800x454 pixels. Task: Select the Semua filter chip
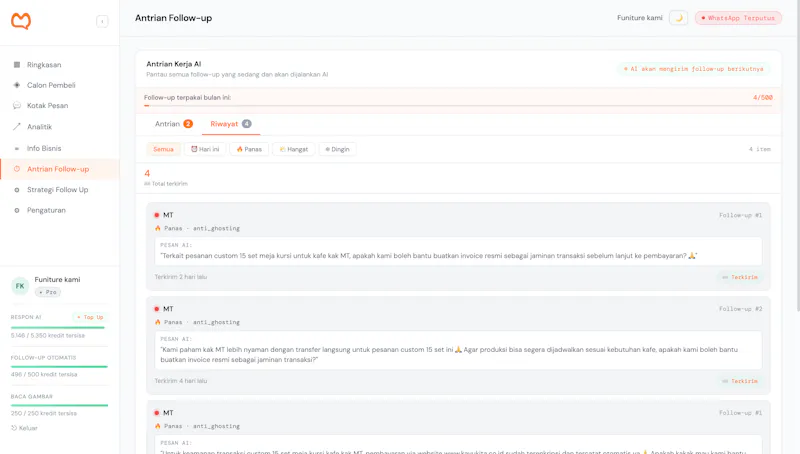(x=163, y=149)
